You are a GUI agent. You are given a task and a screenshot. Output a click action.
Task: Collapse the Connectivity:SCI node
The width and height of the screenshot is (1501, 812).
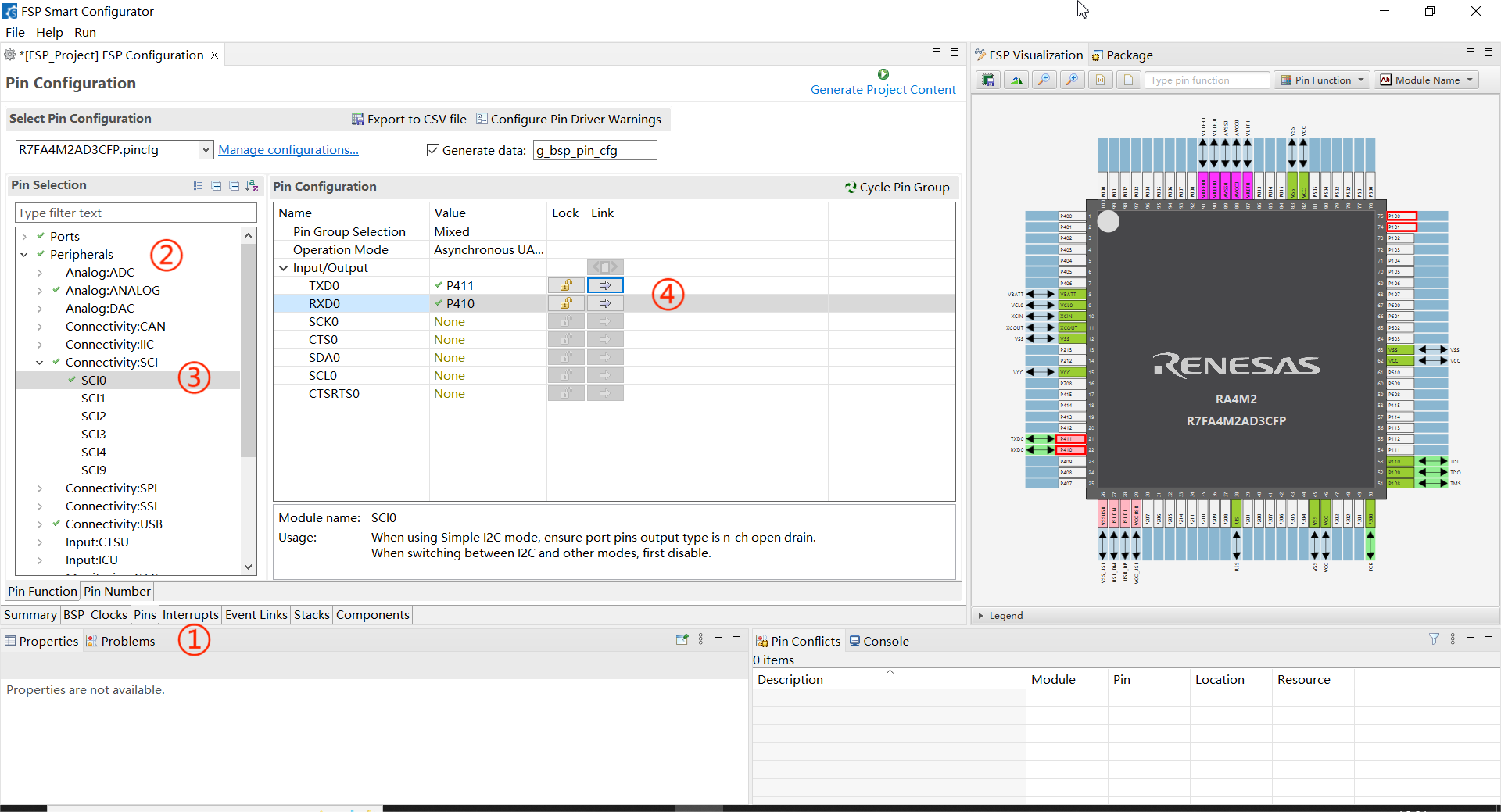(x=40, y=363)
